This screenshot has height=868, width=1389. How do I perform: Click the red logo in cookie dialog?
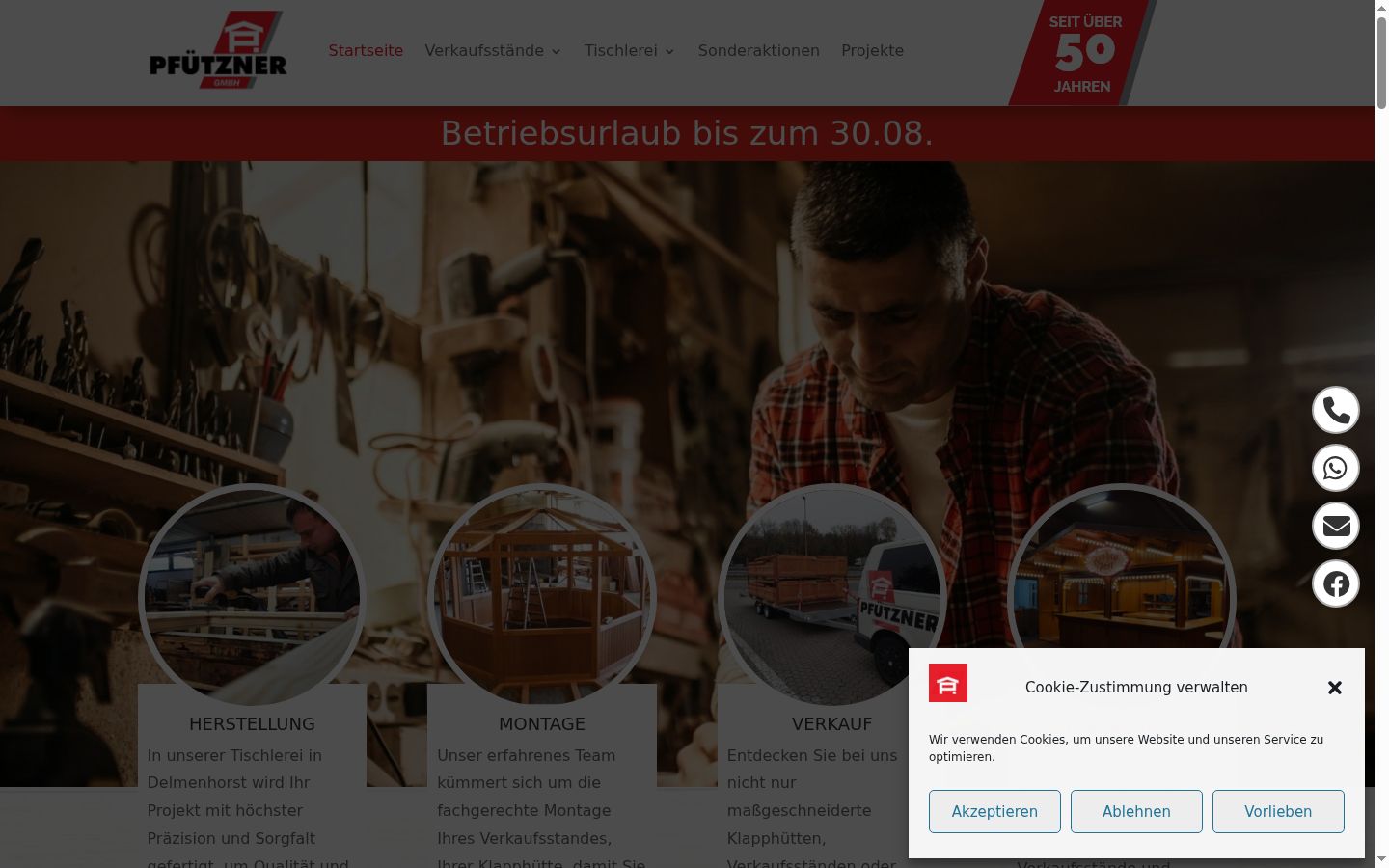948,683
